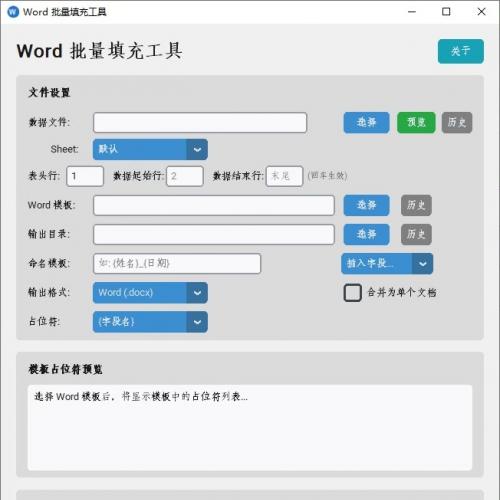Click the Word app icon in title bar
Screen dimensions: 500x500
click(x=13, y=12)
